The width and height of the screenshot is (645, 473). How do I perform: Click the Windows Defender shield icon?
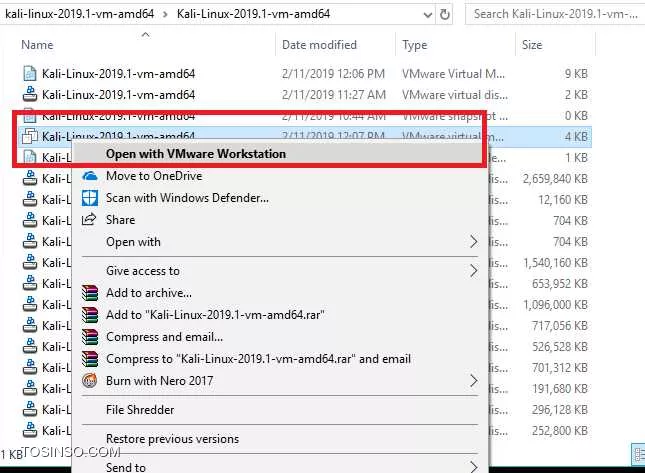coord(90,198)
